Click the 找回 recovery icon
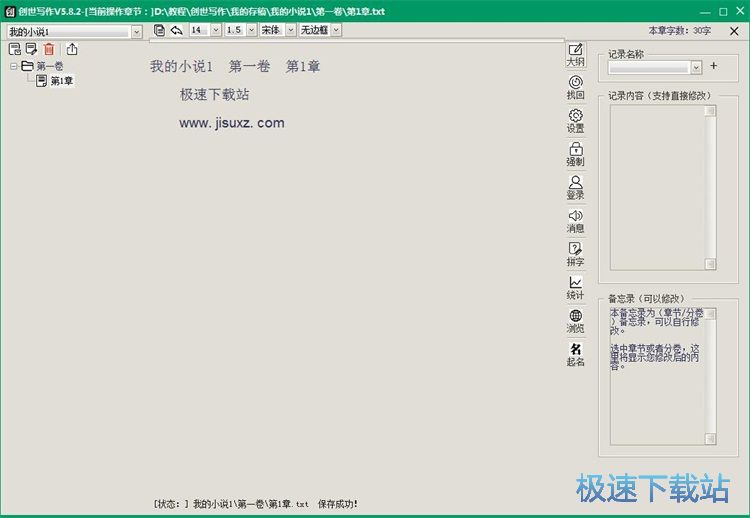This screenshot has width=750, height=518. [575, 87]
